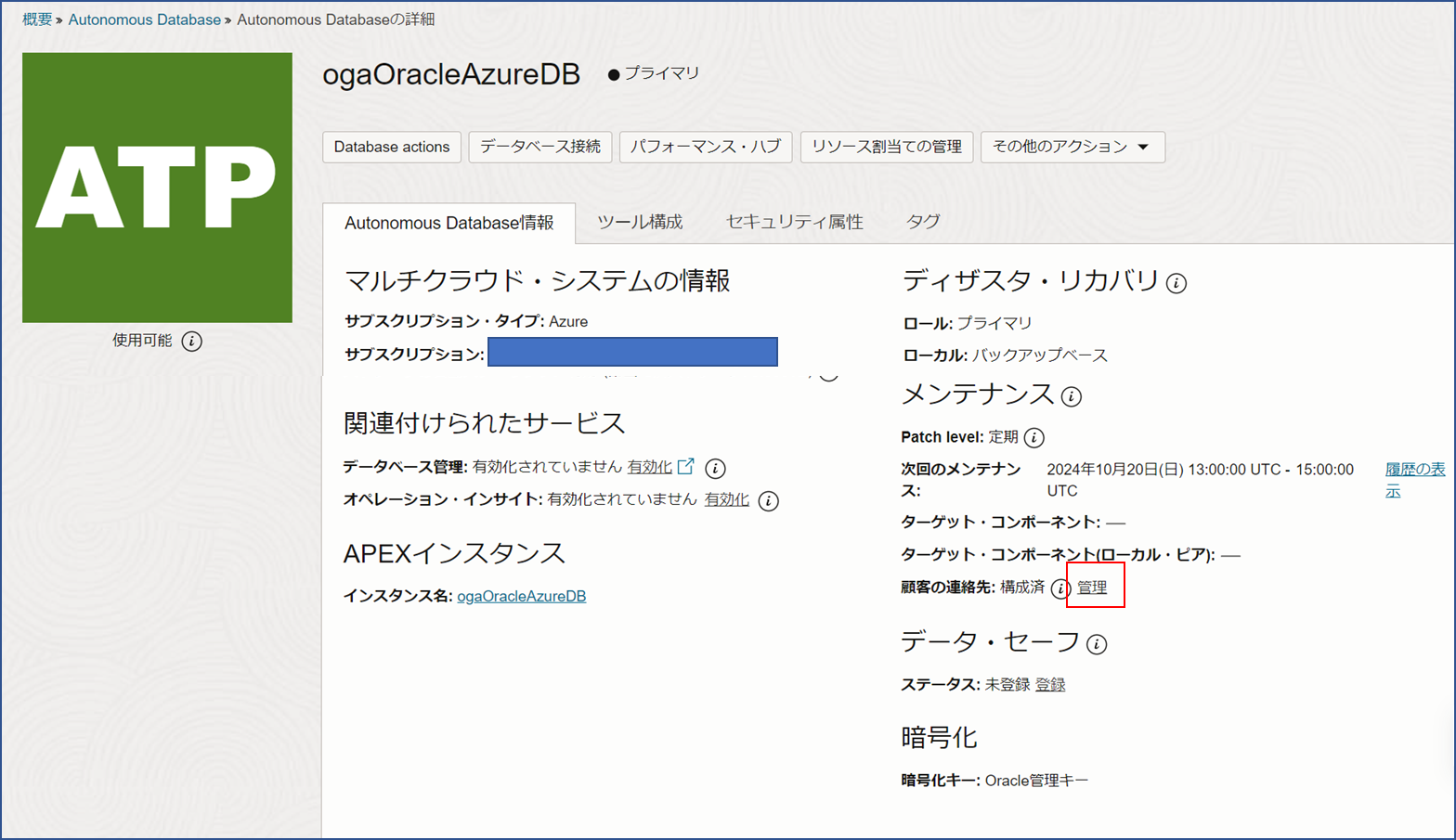This screenshot has height=840, width=1456.
Task: Click the 暗号化 heading
Action: [x=939, y=738]
